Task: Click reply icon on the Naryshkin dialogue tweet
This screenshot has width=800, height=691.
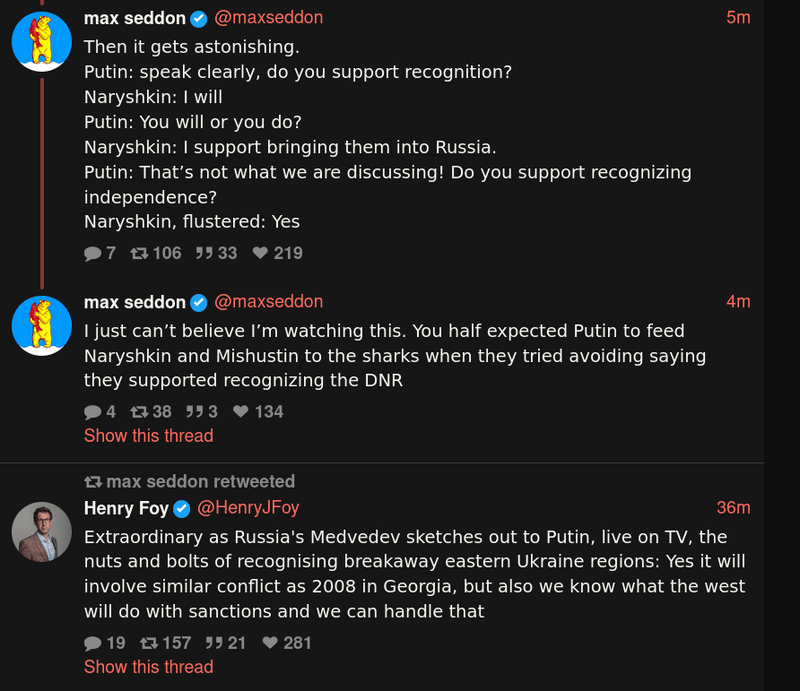Action: [93, 254]
